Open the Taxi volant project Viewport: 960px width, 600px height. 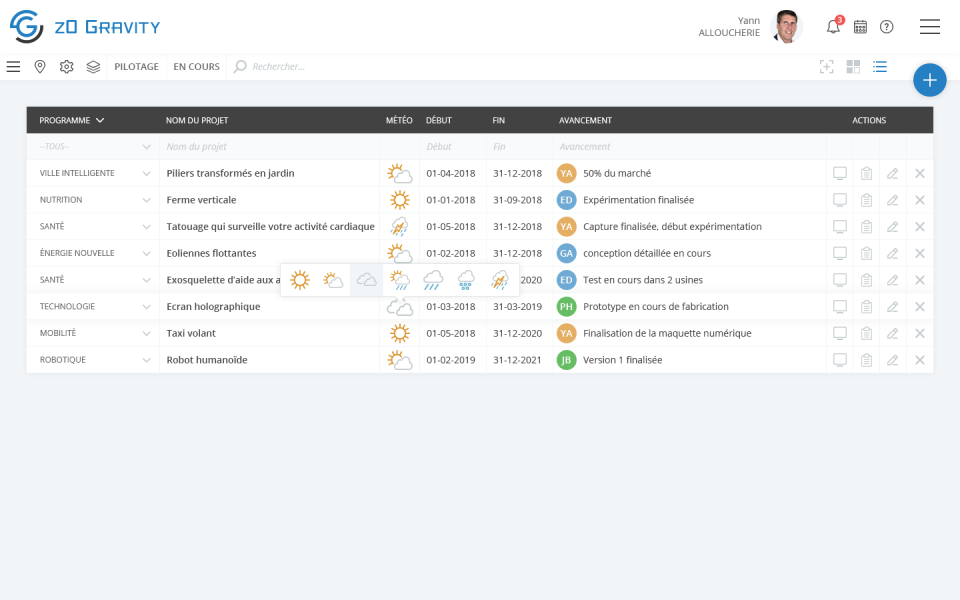(x=191, y=334)
